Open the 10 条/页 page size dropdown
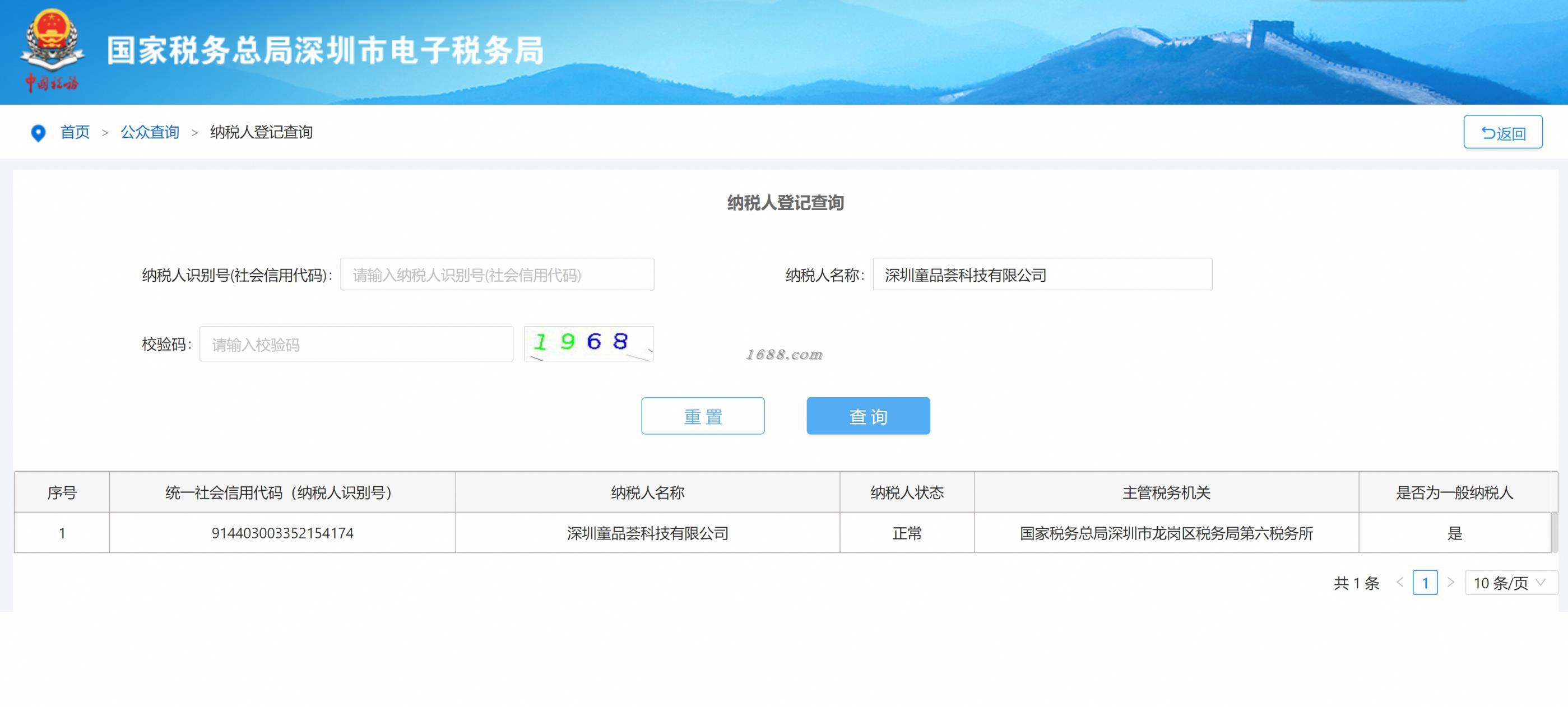This screenshot has width=1568, height=707. click(x=1511, y=582)
